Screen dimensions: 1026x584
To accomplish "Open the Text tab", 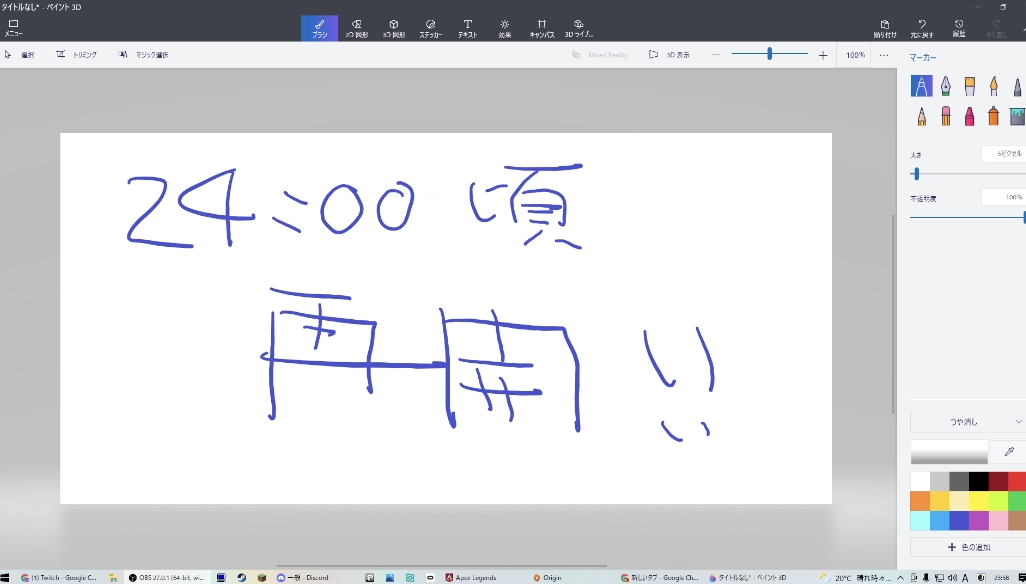I will 467,28.
